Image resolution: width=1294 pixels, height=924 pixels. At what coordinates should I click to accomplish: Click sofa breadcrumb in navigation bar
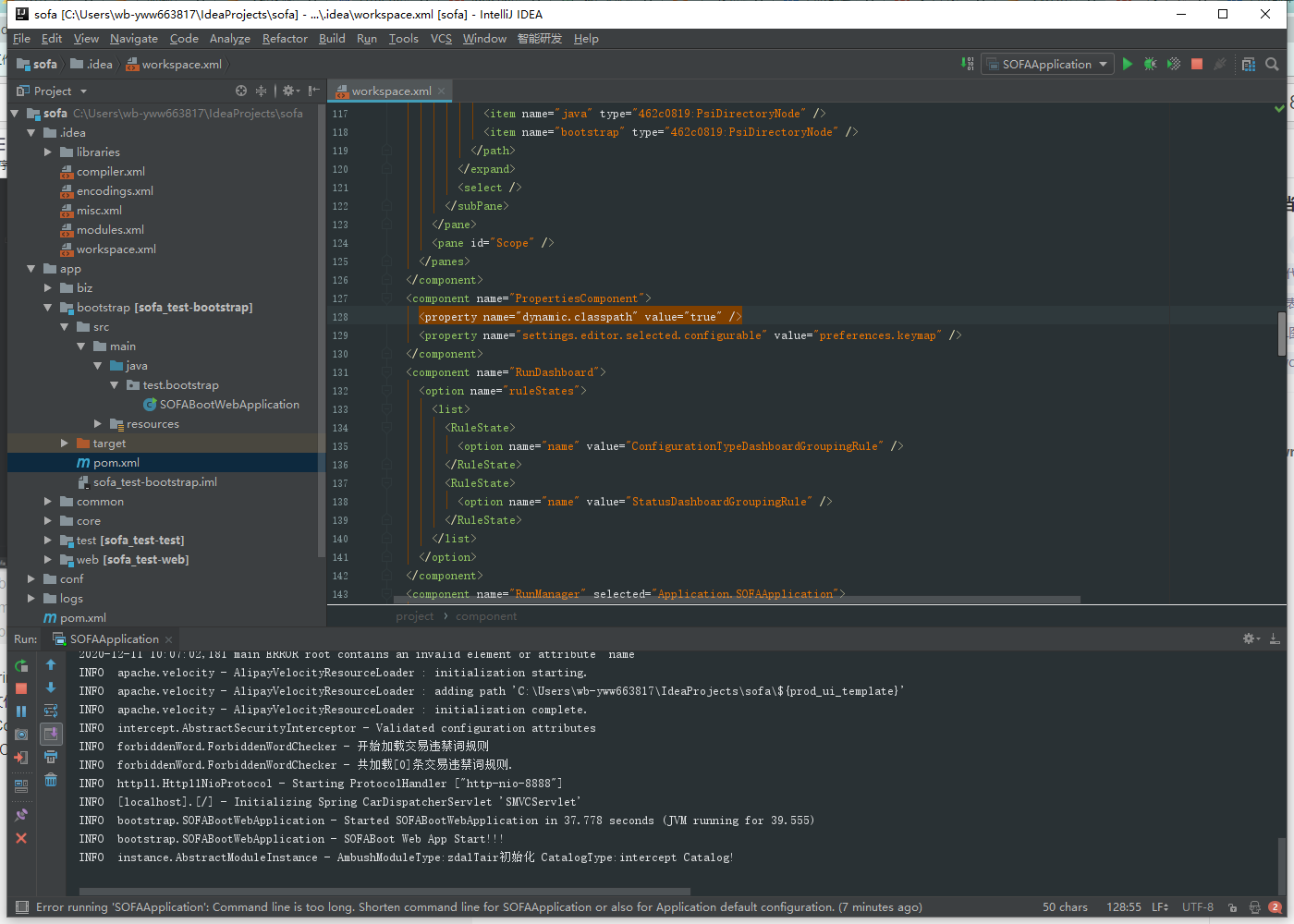(37, 64)
